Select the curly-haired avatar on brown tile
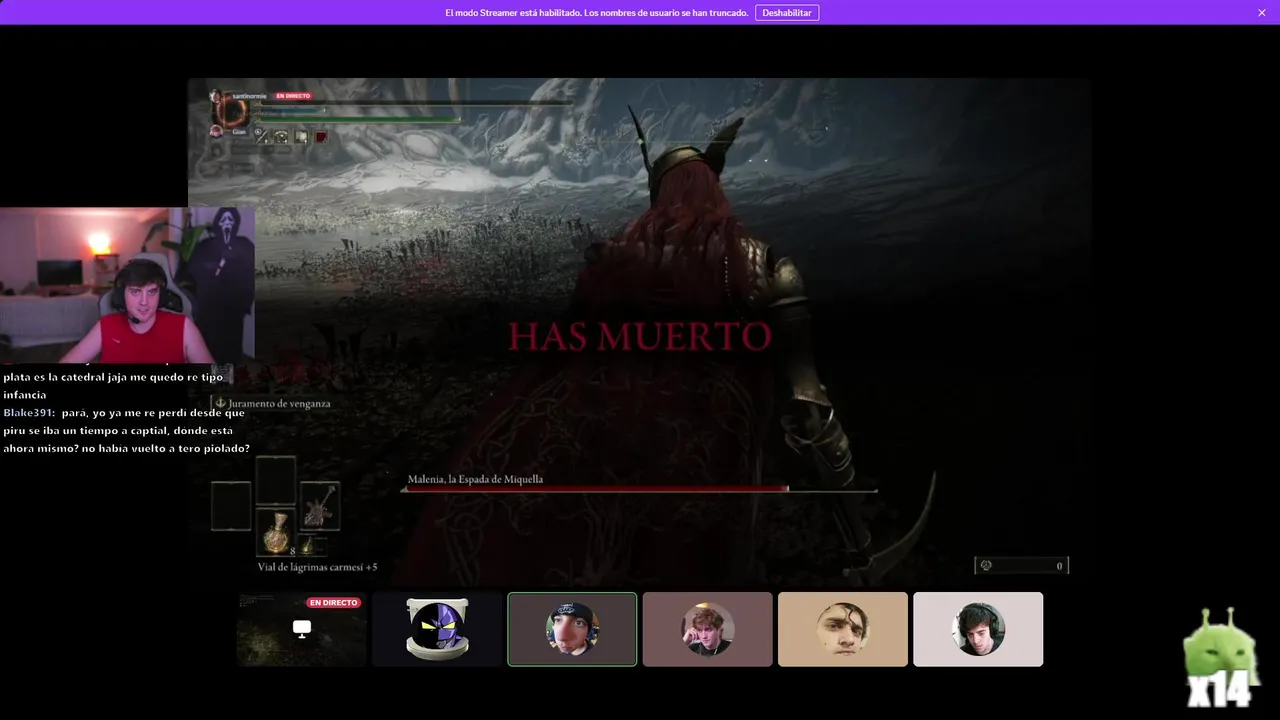 tap(707, 629)
